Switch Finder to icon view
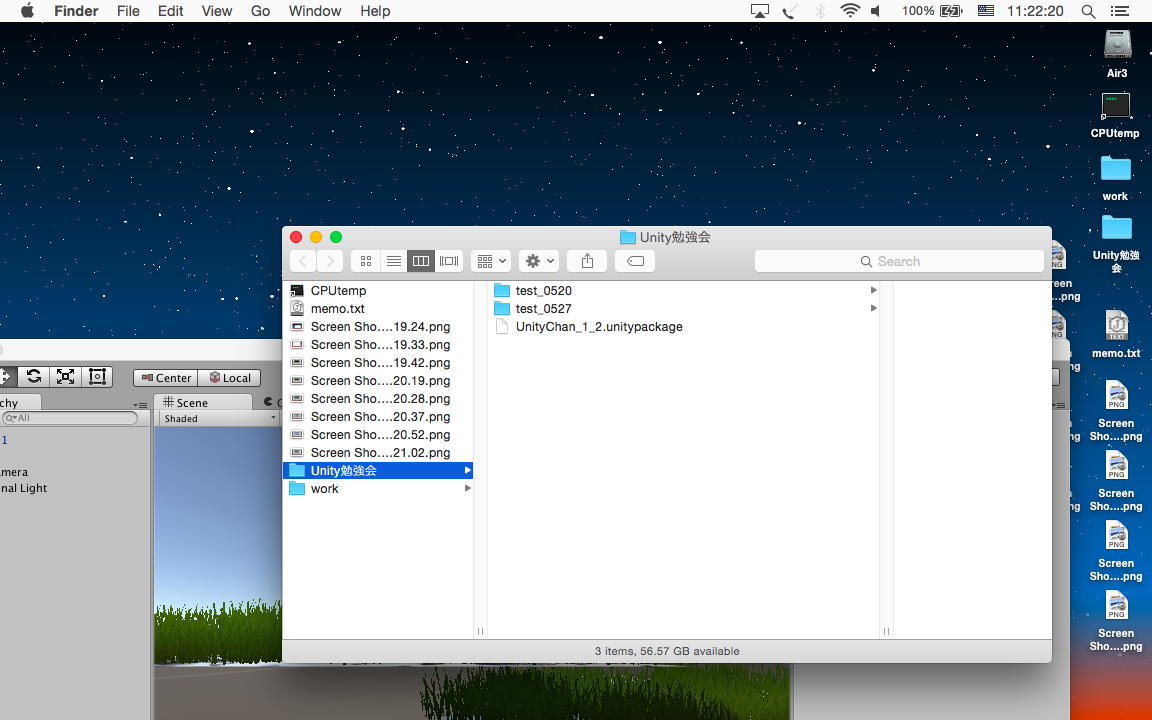1152x720 pixels. point(366,261)
